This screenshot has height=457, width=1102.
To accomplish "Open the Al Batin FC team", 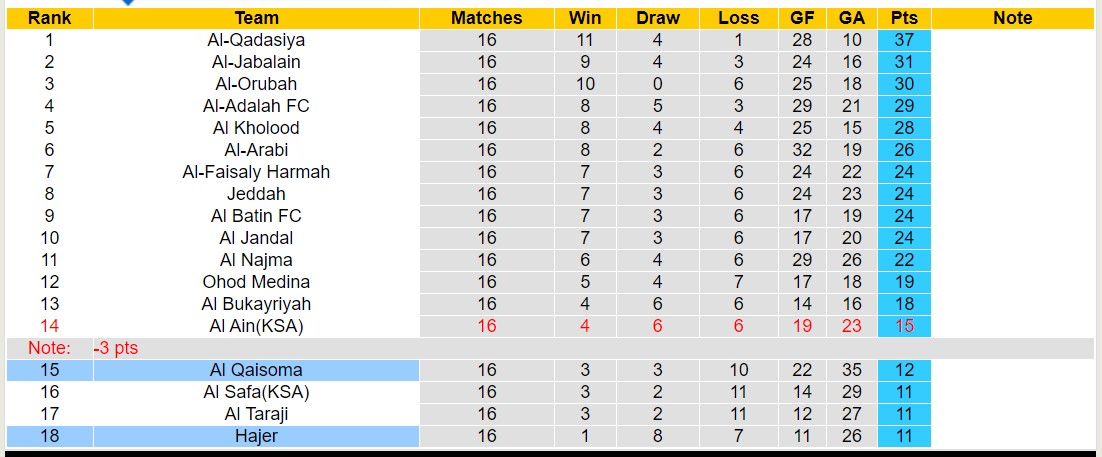I will point(256,216).
